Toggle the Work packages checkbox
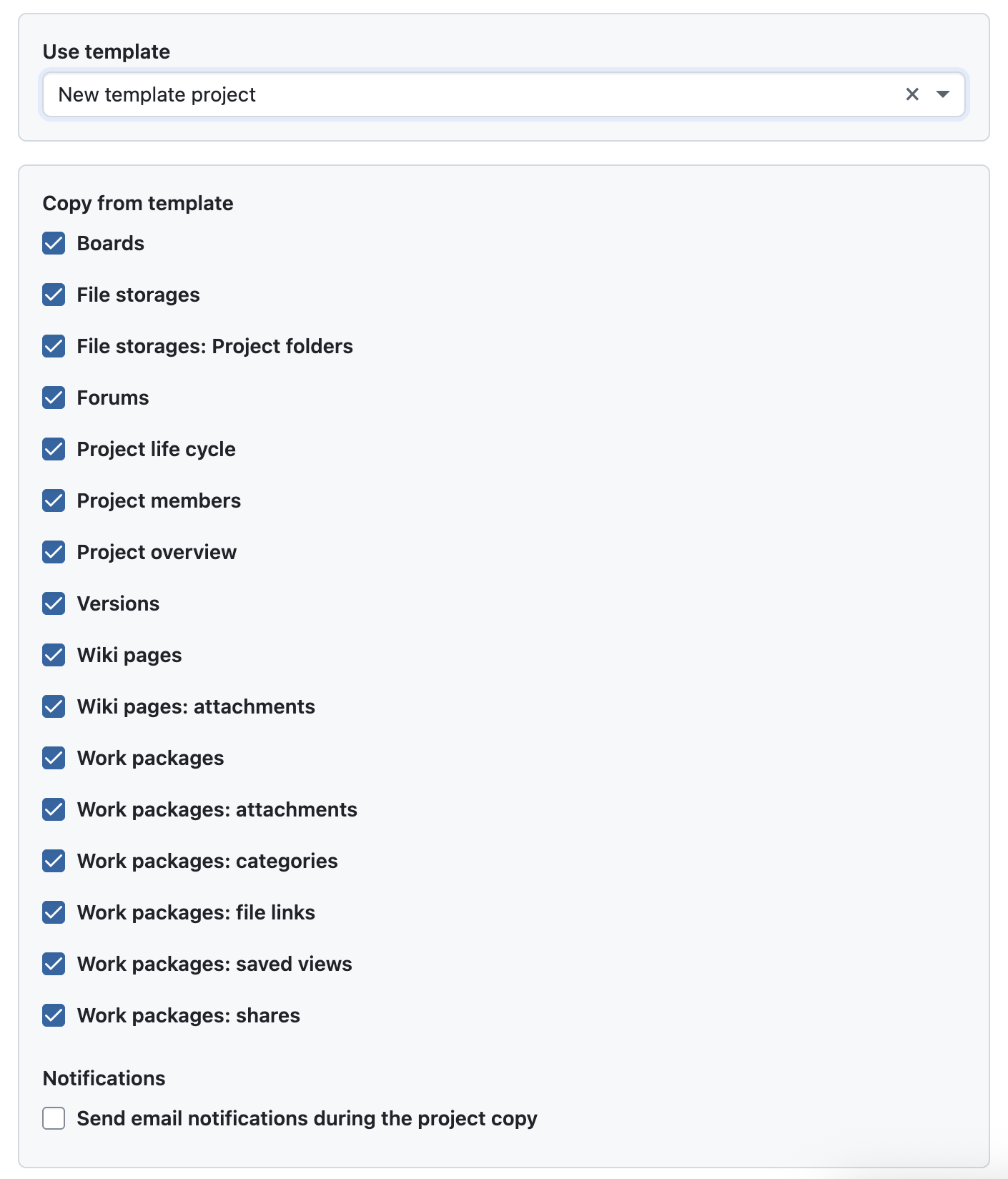 point(54,758)
